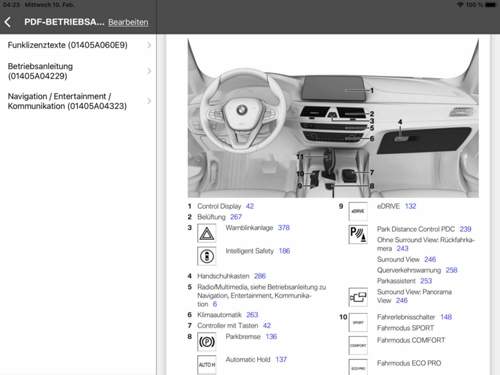The height and width of the screenshot is (375, 500).
Task: Expand chevron next to Navigation / Entertainment
Action: pos(149,101)
